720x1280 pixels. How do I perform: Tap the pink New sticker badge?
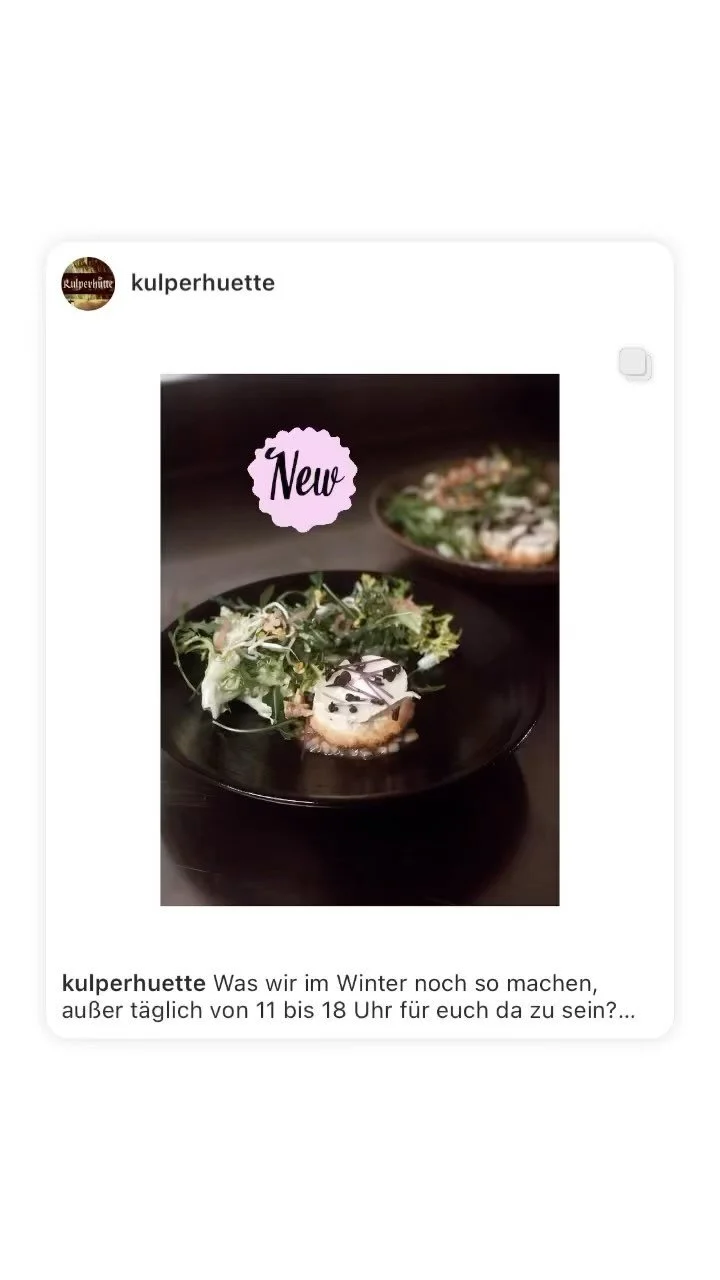point(303,478)
